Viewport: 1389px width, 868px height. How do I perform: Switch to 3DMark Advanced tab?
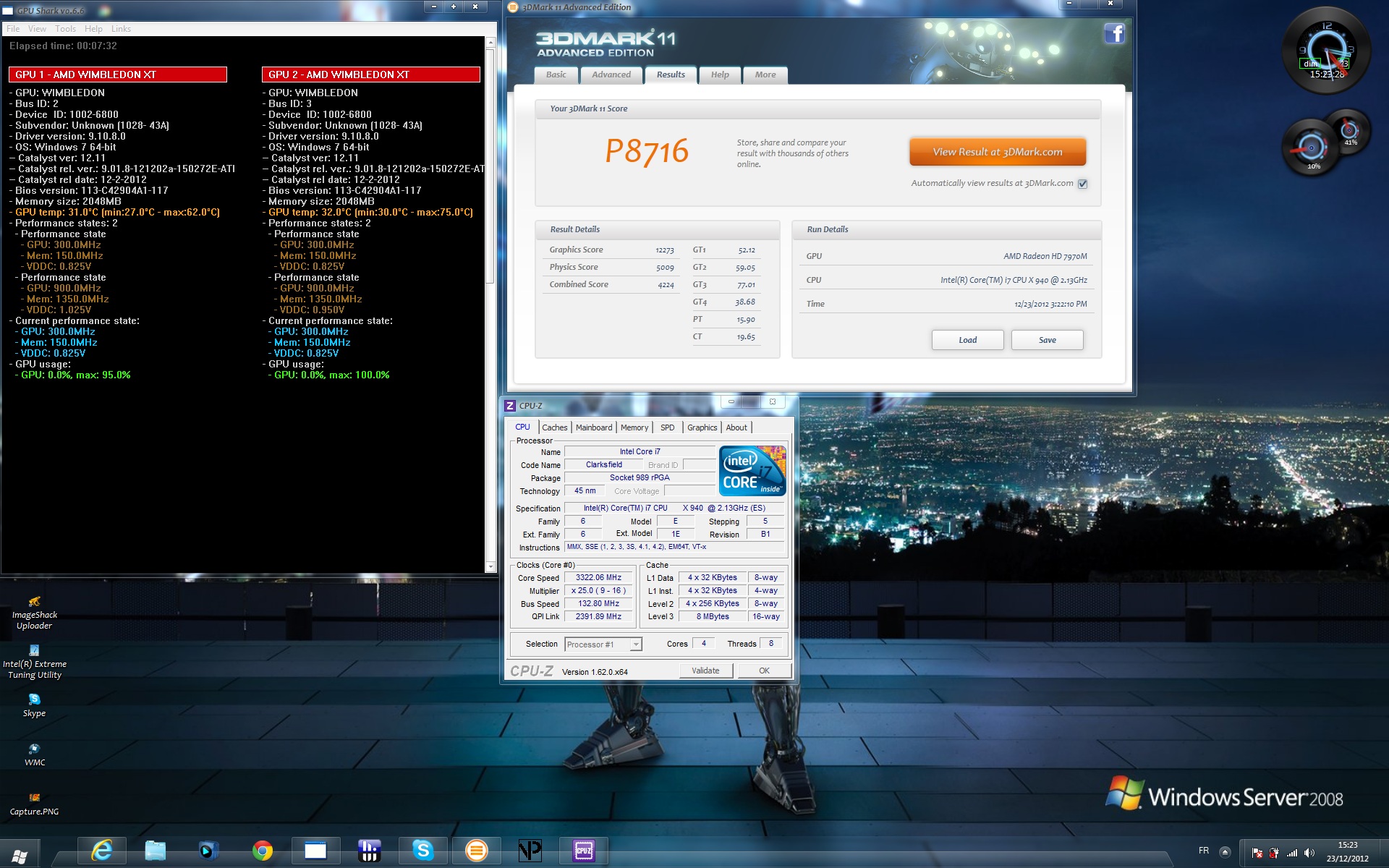(611, 75)
